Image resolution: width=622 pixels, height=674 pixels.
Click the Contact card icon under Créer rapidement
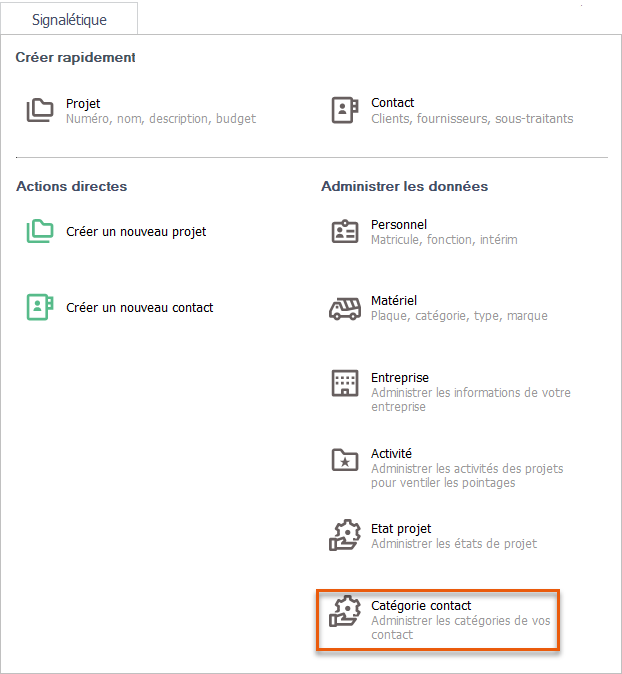pyautogui.click(x=344, y=110)
